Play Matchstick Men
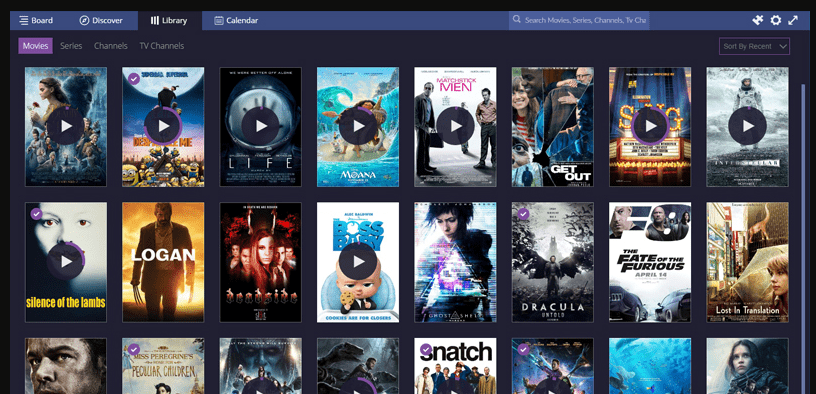This screenshot has height=394, width=816. tap(455, 126)
